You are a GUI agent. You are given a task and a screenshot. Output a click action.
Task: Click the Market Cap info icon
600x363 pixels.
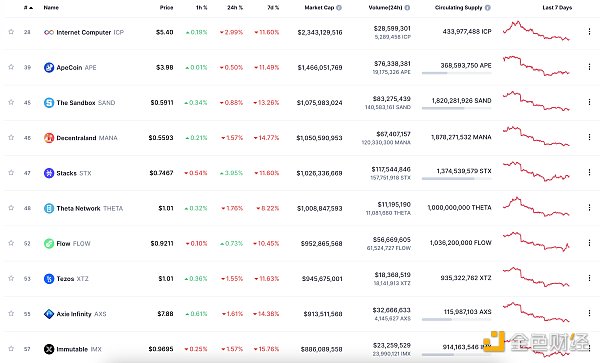point(339,8)
